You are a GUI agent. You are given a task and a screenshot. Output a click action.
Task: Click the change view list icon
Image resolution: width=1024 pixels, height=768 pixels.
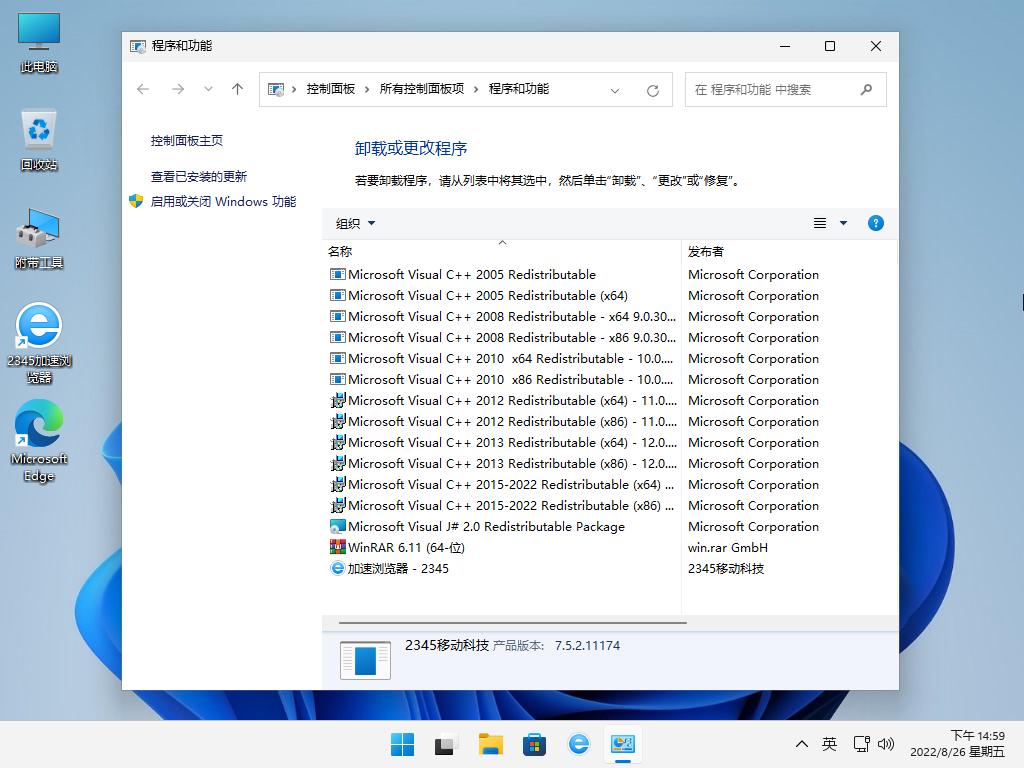click(820, 223)
